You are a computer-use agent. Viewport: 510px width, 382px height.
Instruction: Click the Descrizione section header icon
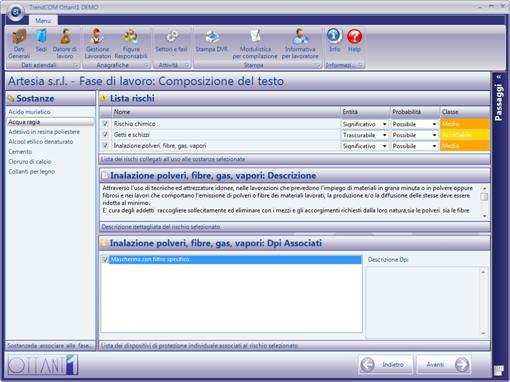coord(105,175)
